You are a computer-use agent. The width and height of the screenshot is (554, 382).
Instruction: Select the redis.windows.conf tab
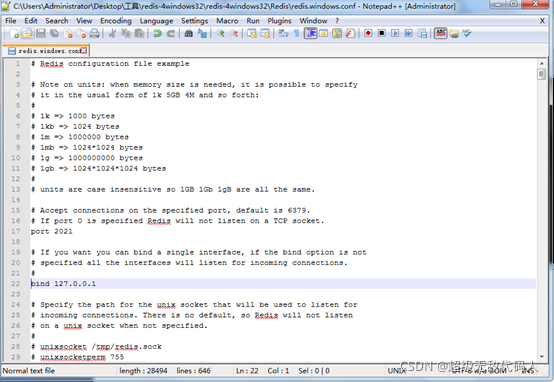[x=45, y=51]
